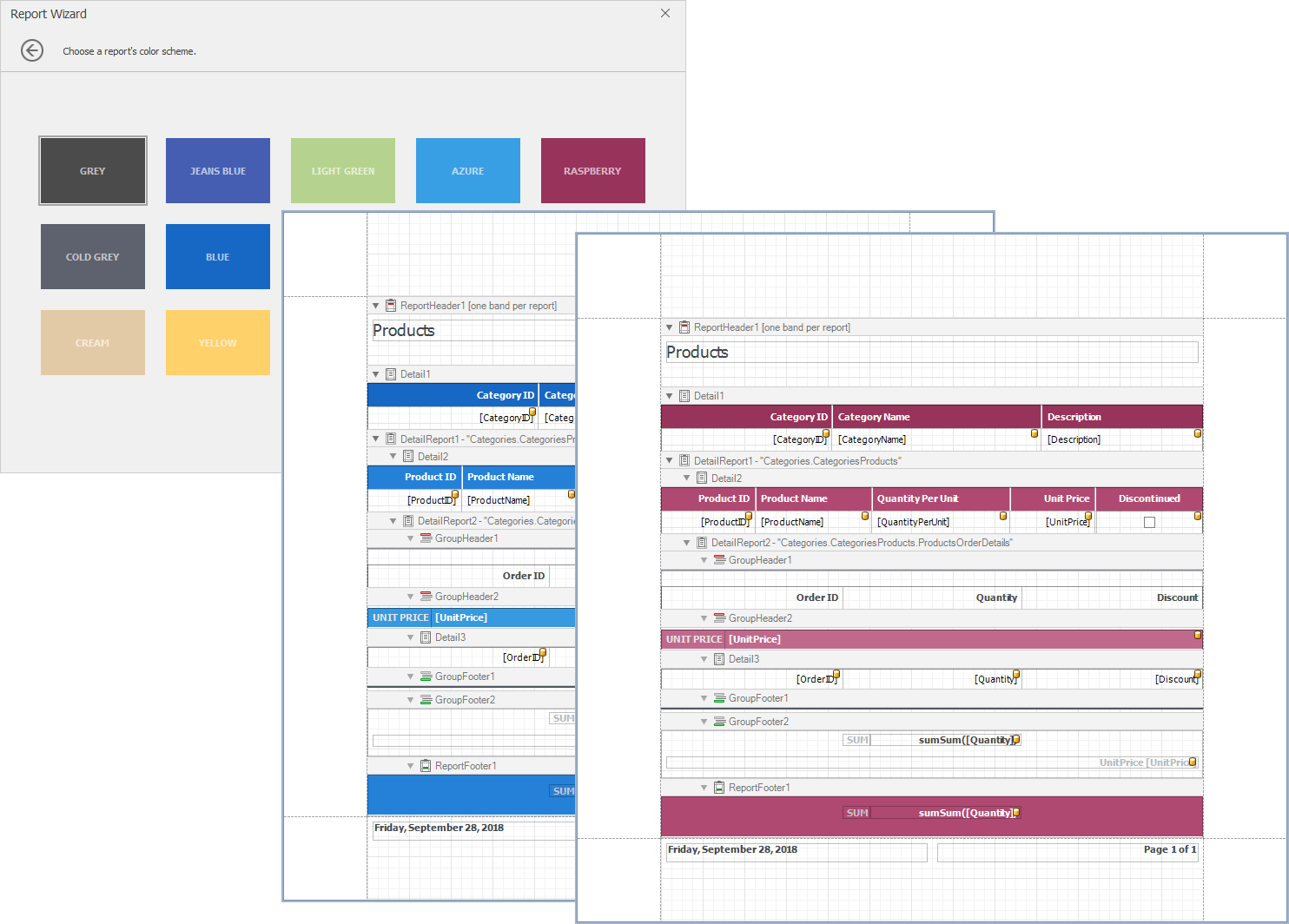
Task: Click Detail1 band icon in blue report
Action: pyautogui.click(x=391, y=374)
